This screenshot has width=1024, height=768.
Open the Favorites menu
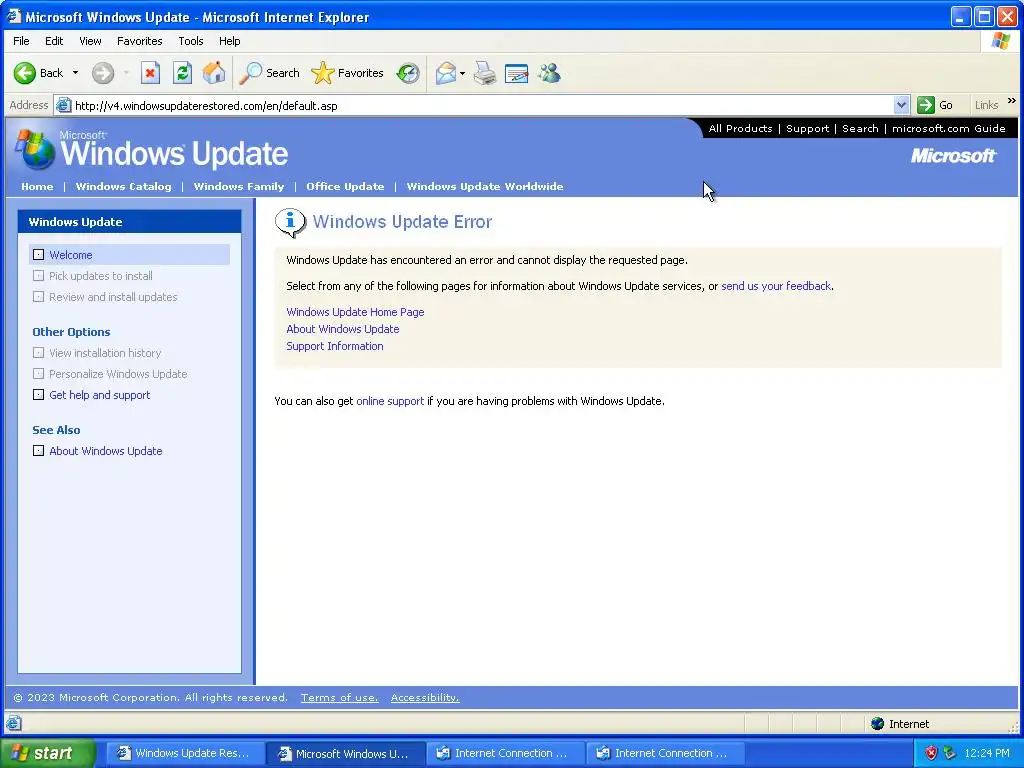140,41
